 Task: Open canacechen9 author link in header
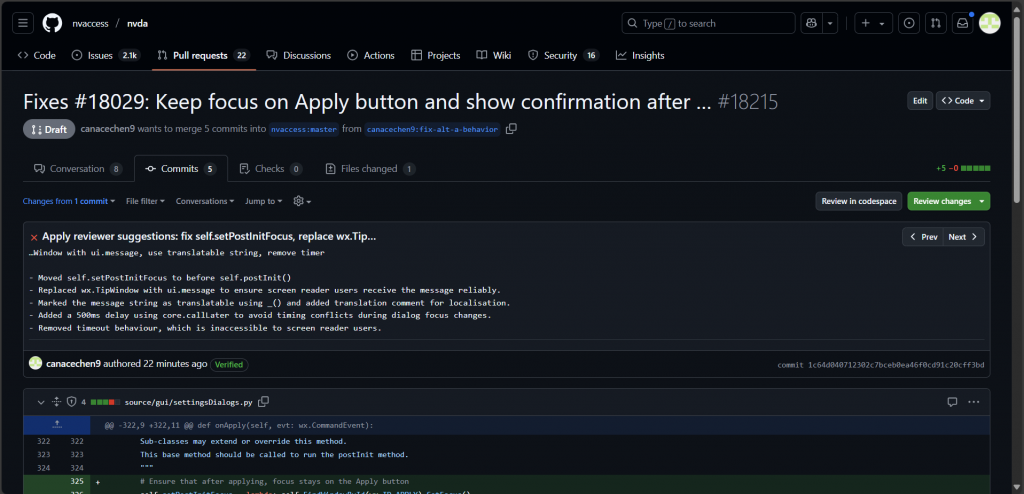[x=108, y=129]
